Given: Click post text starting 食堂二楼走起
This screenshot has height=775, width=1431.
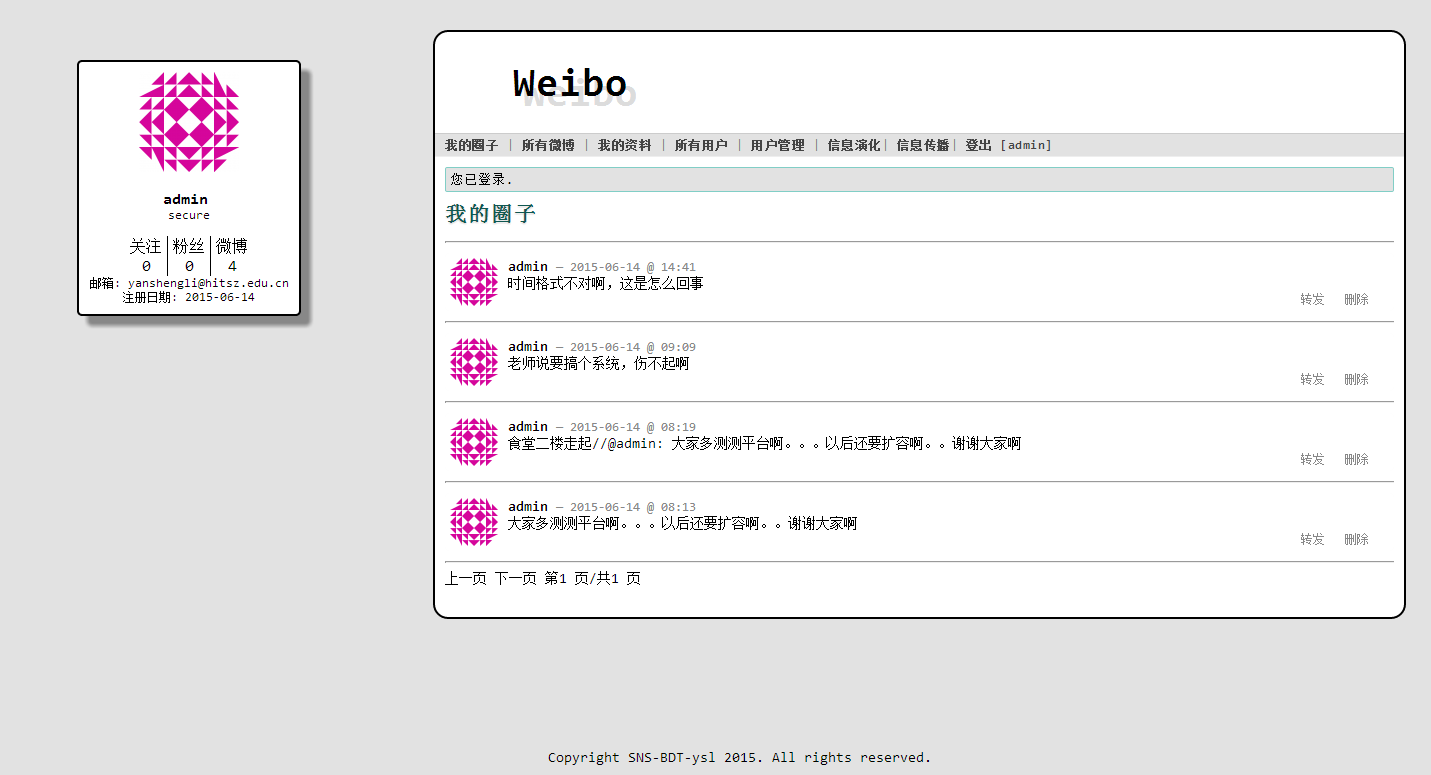Looking at the screenshot, I should pos(764,443).
